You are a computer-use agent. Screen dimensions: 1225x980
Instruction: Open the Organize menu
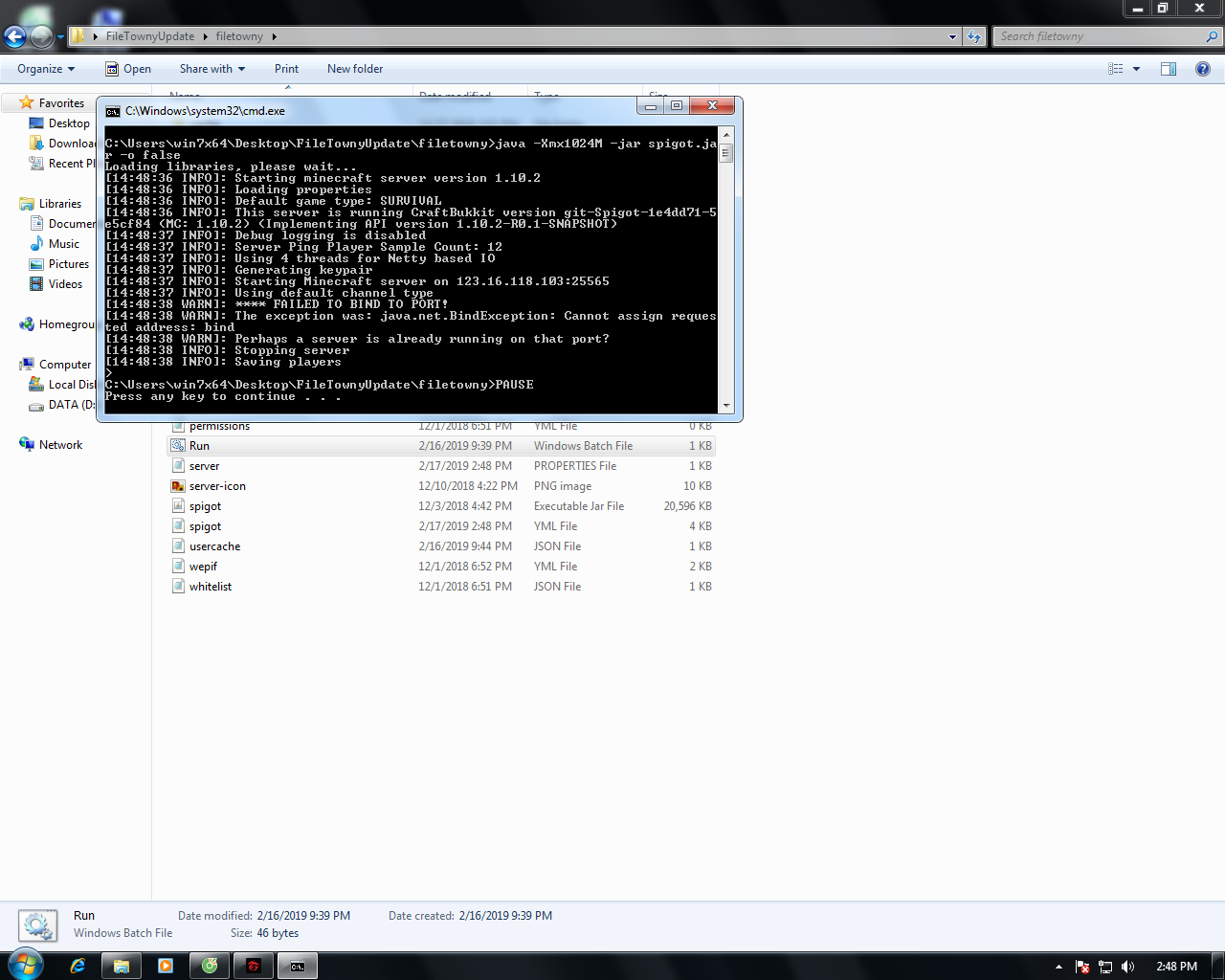(x=46, y=69)
